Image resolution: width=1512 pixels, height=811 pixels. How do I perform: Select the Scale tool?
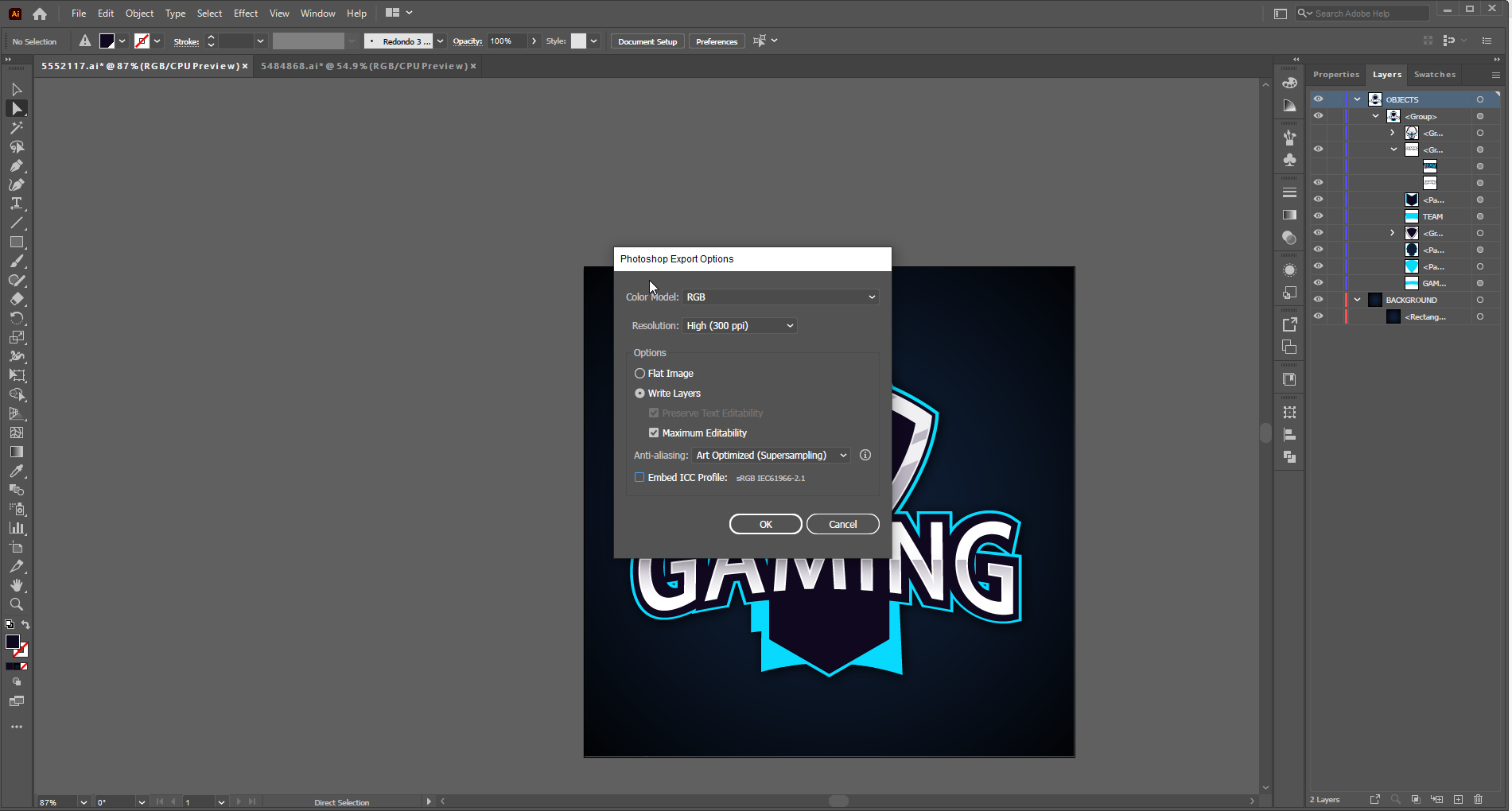coord(17,338)
